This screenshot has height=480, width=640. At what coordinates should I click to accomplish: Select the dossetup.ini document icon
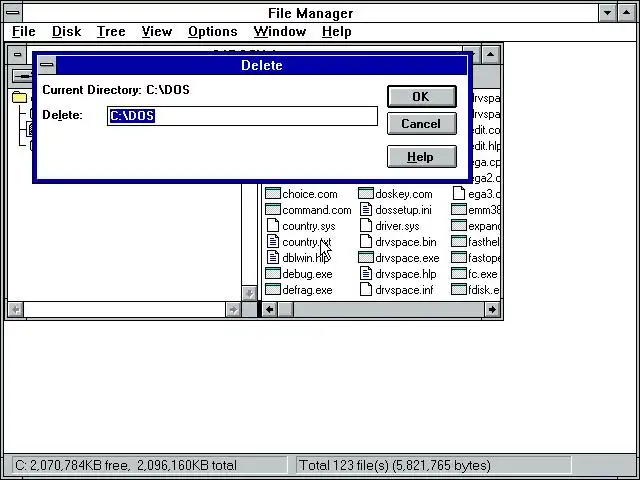click(x=366, y=209)
